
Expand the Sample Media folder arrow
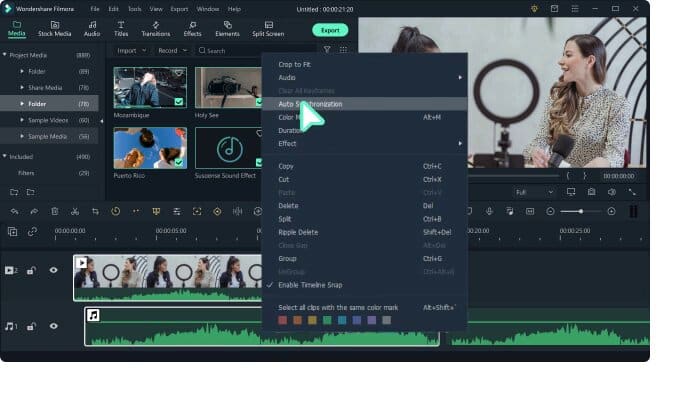pyautogui.click(x=22, y=136)
